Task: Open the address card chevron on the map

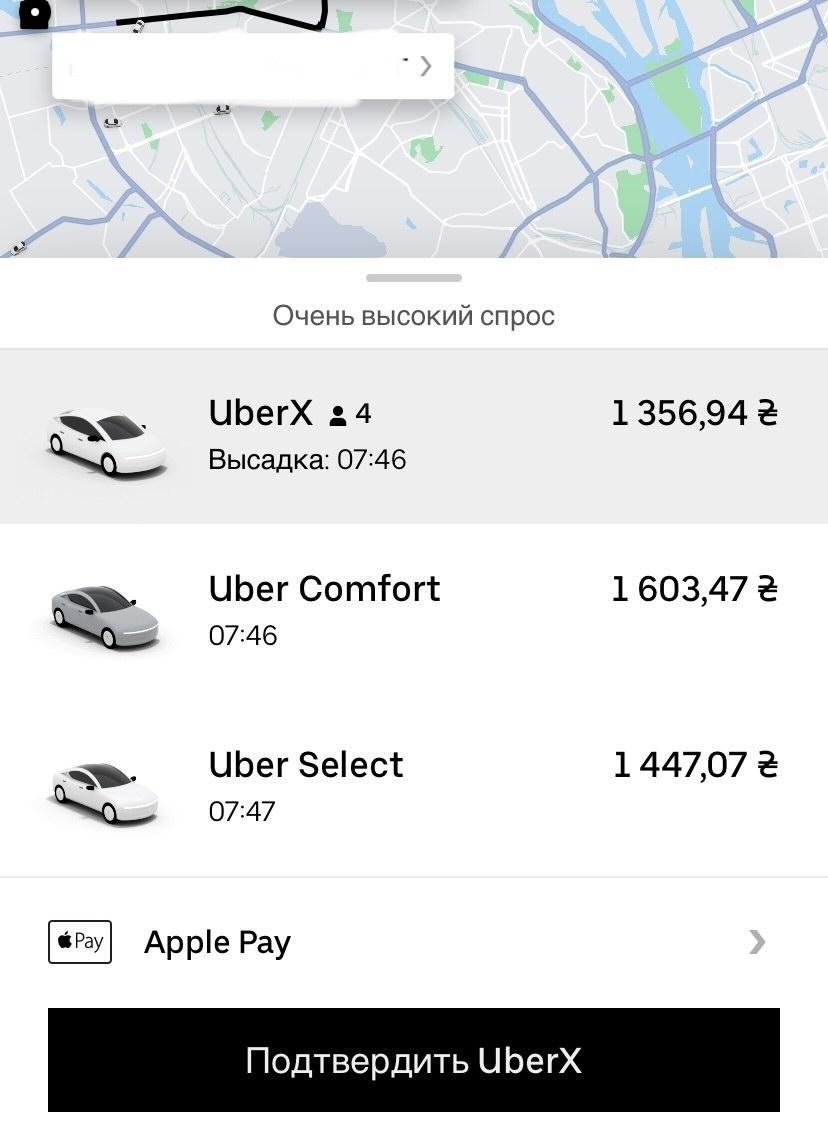Action: point(426,66)
